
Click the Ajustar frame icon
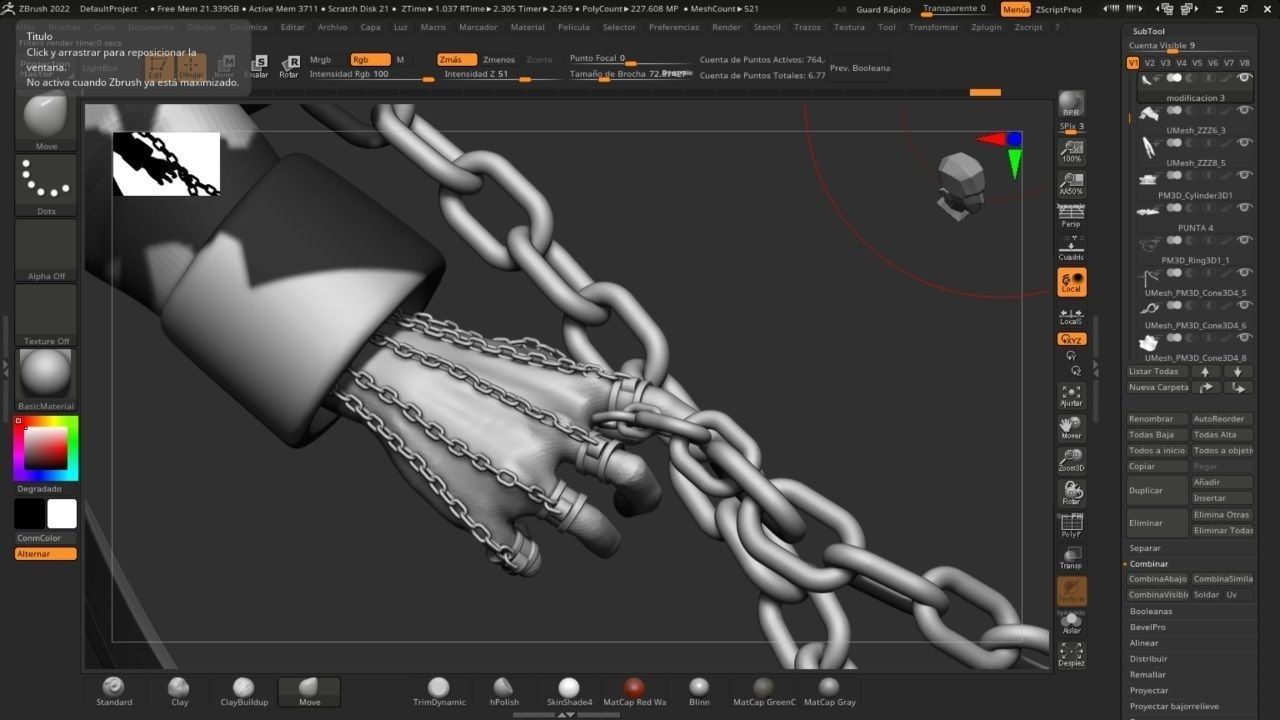(x=1071, y=396)
